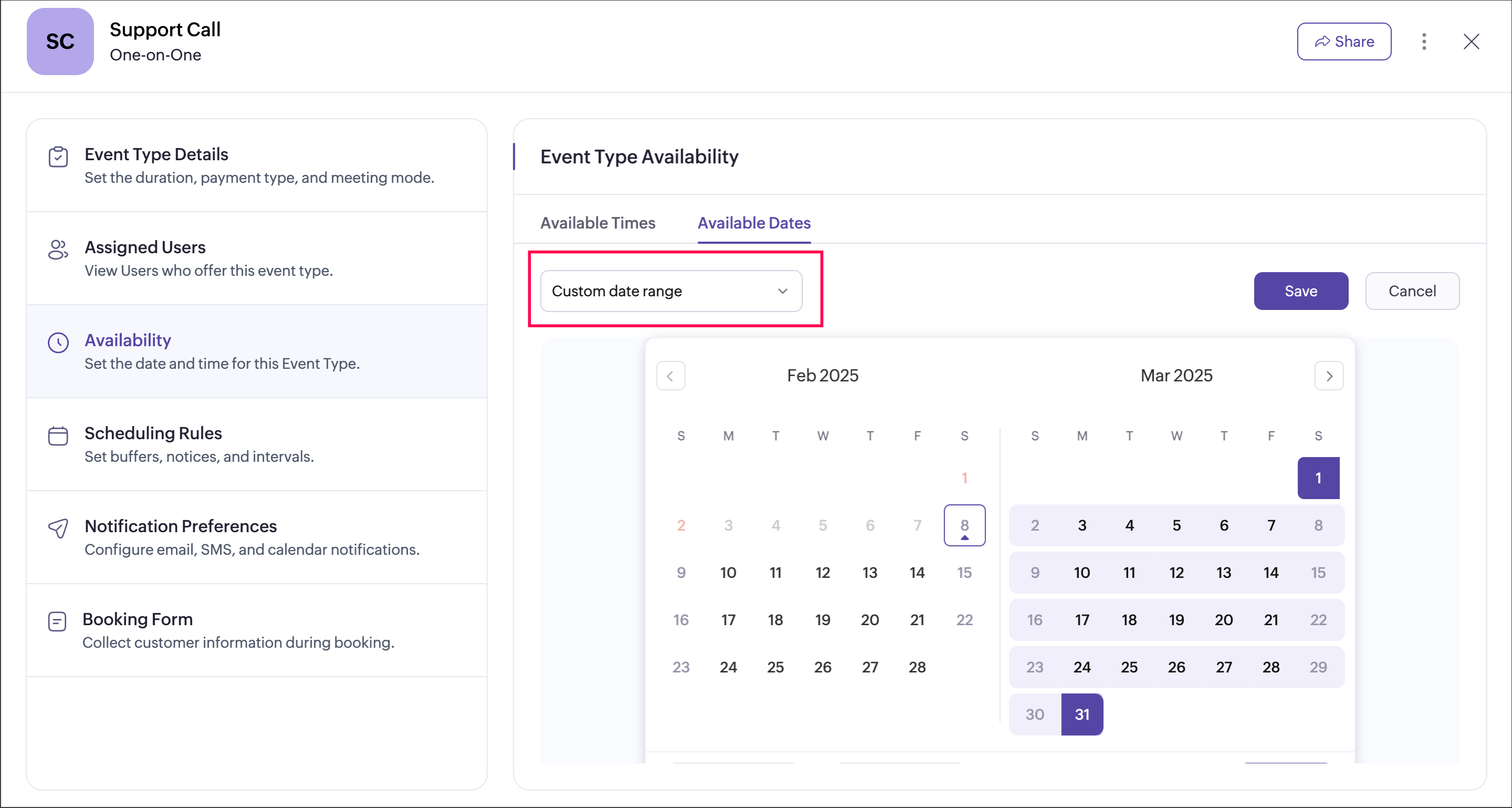
Task: Click the Cancel button
Action: point(1412,291)
